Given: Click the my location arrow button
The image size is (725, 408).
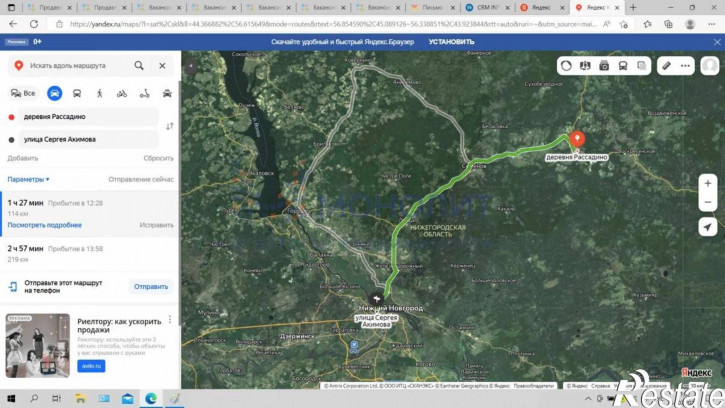Looking at the screenshot, I should pos(708,227).
